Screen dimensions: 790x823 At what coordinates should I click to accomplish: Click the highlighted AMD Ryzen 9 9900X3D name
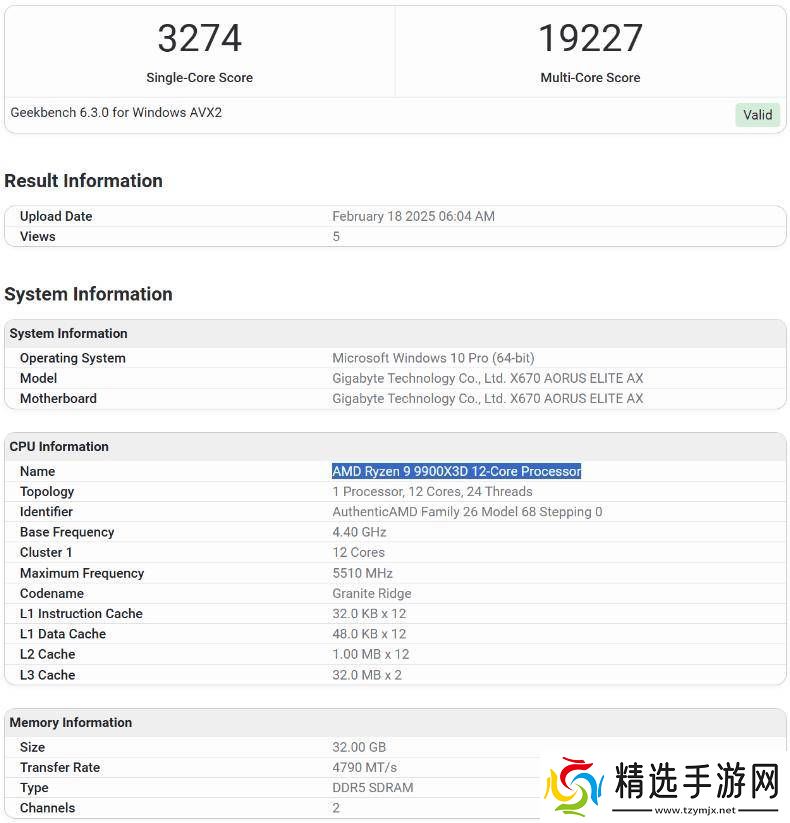pos(456,471)
